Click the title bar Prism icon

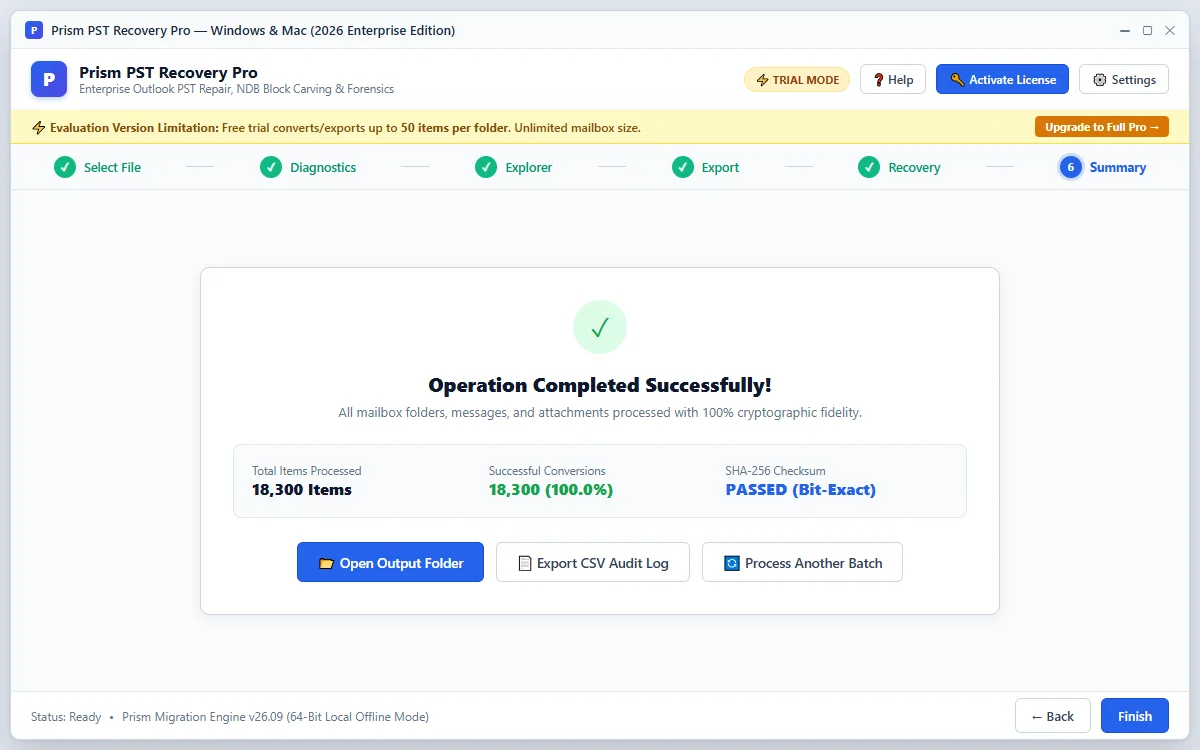33,30
